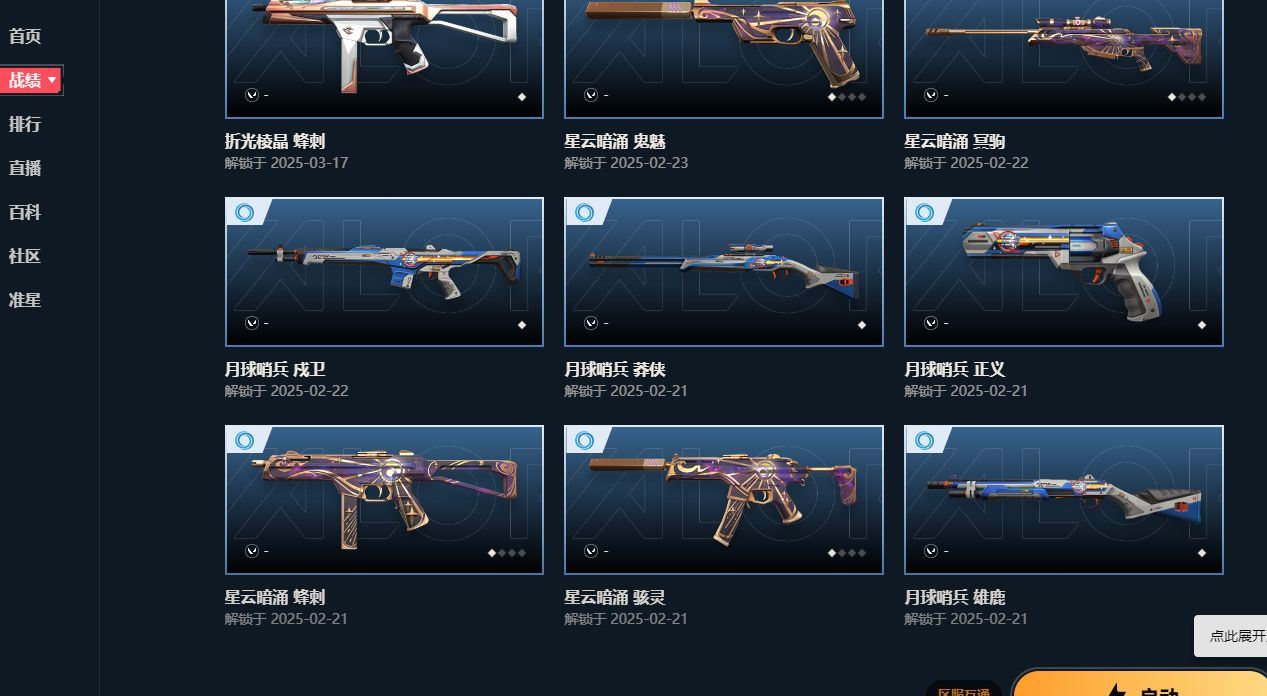Click the blue ring badge on 月球哨兵 正义
The height and width of the screenshot is (696, 1267).
tap(925, 212)
